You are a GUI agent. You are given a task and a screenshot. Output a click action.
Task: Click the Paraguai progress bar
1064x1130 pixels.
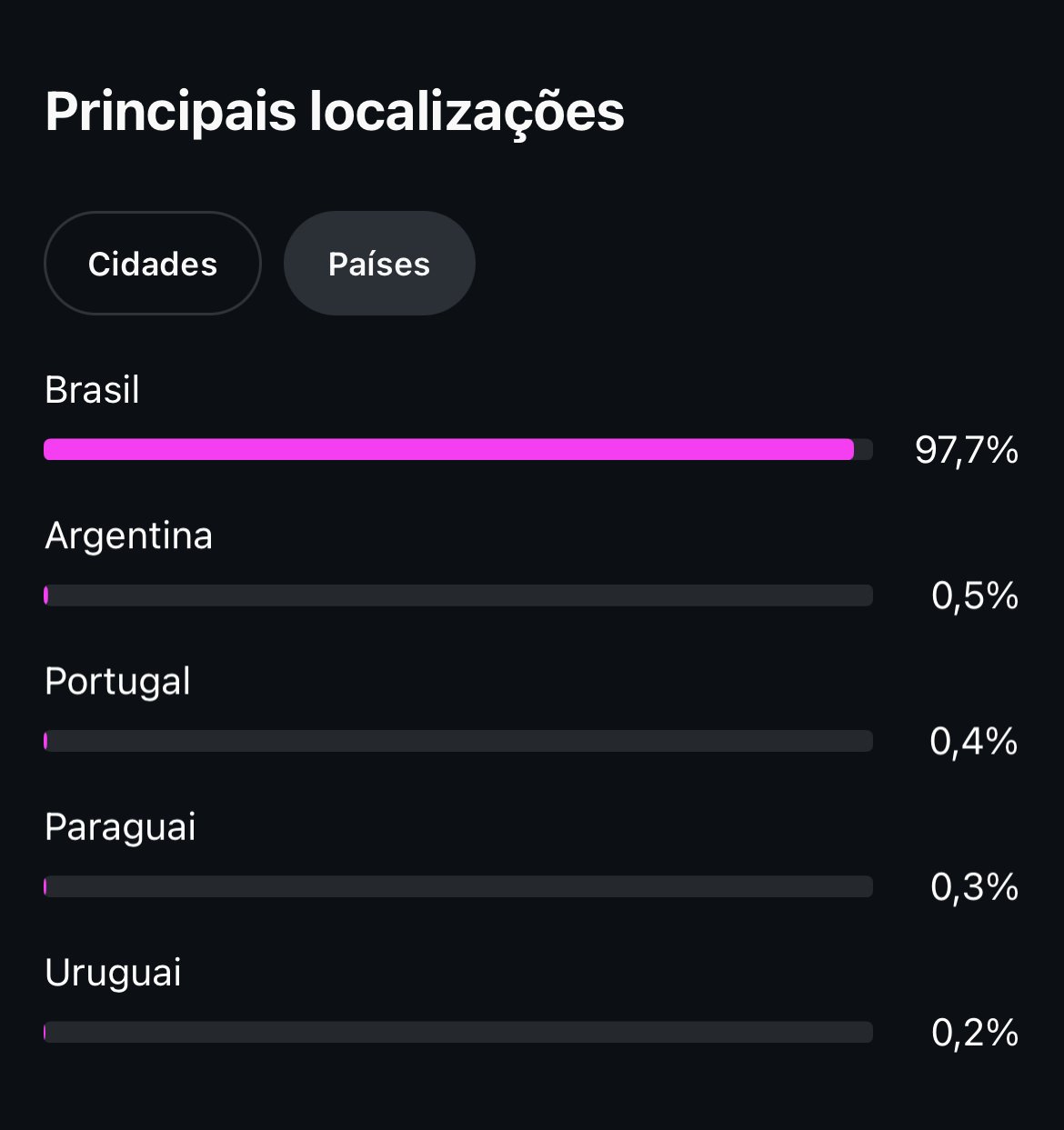click(x=458, y=886)
